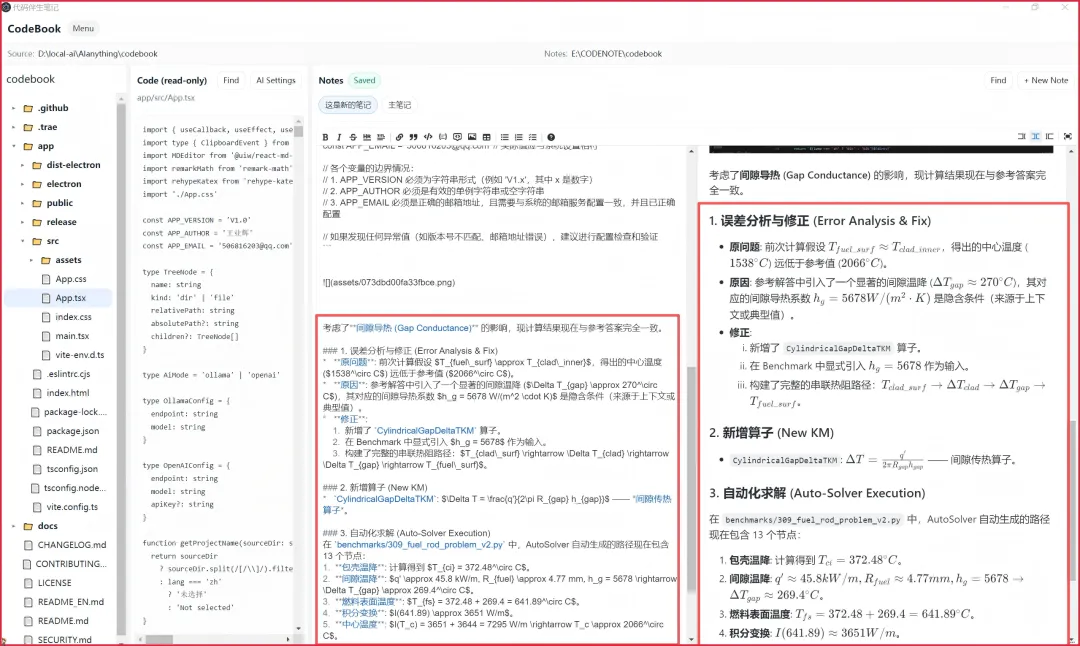Click Find in the Notes panel header
The height and width of the screenshot is (646, 1080).
(x=998, y=81)
